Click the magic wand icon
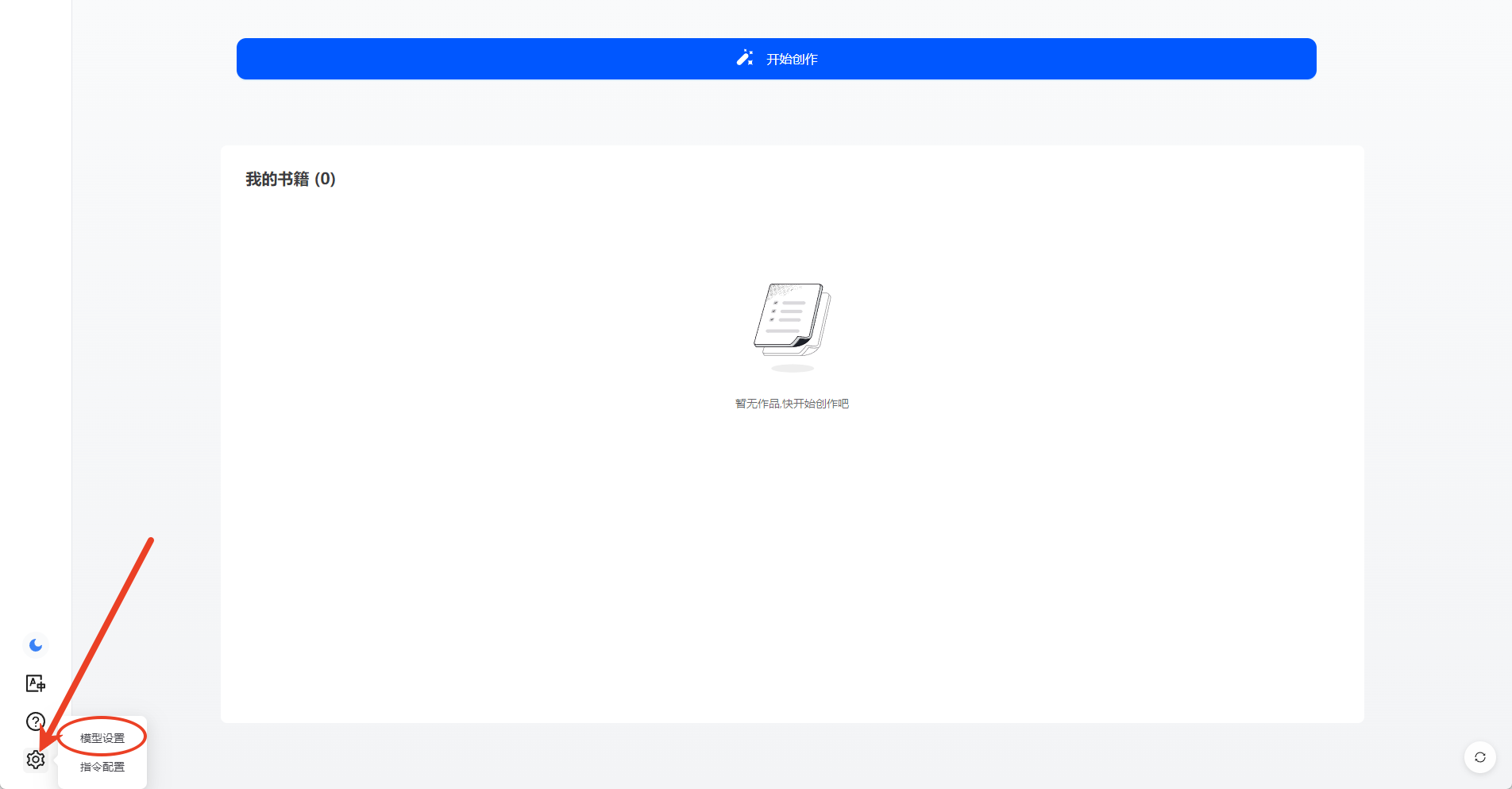 point(745,59)
